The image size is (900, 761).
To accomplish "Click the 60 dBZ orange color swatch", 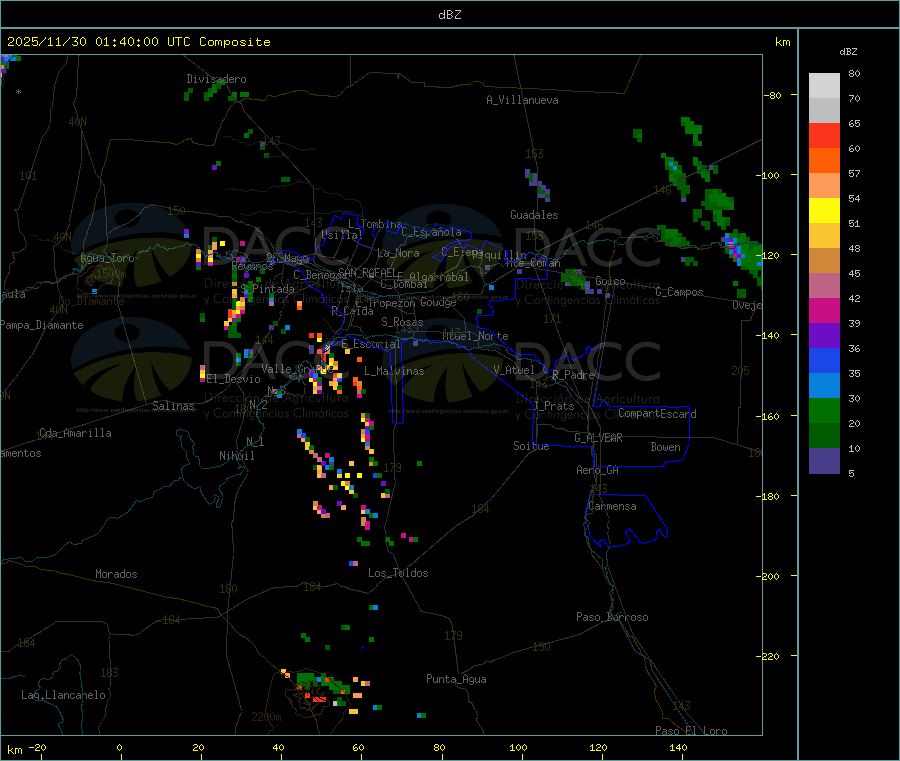I will point(824,161).
